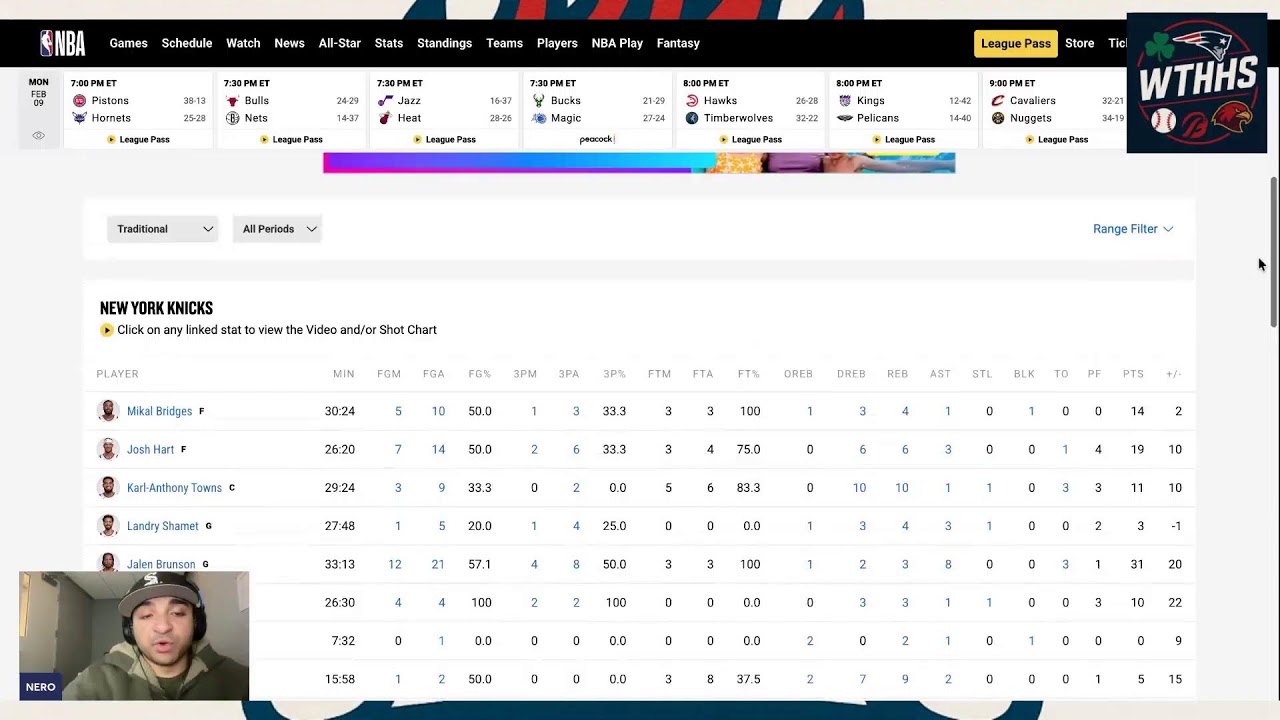Click the WTHHS channel logo overlay
Viewport: 1280px width, 720px height.
tap(1197, 83)
